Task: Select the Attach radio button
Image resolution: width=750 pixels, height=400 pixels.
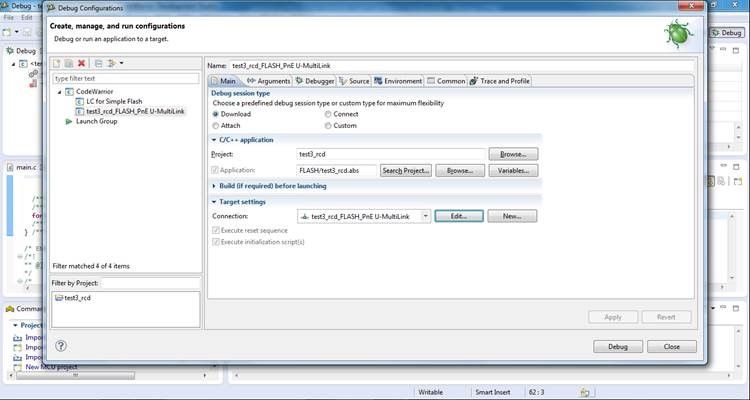Action: 216,126
